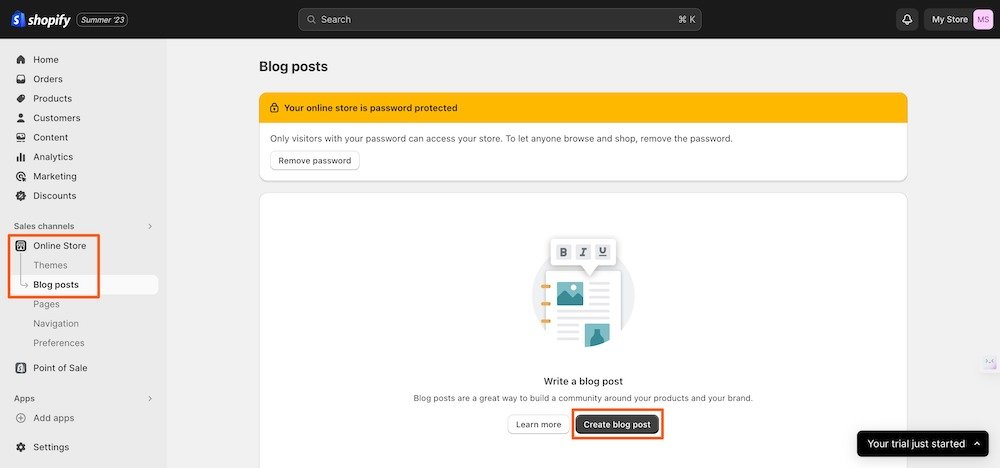Open Themes under Online Store
This screenshot has width=1000, height=468.
click(50, 265)
